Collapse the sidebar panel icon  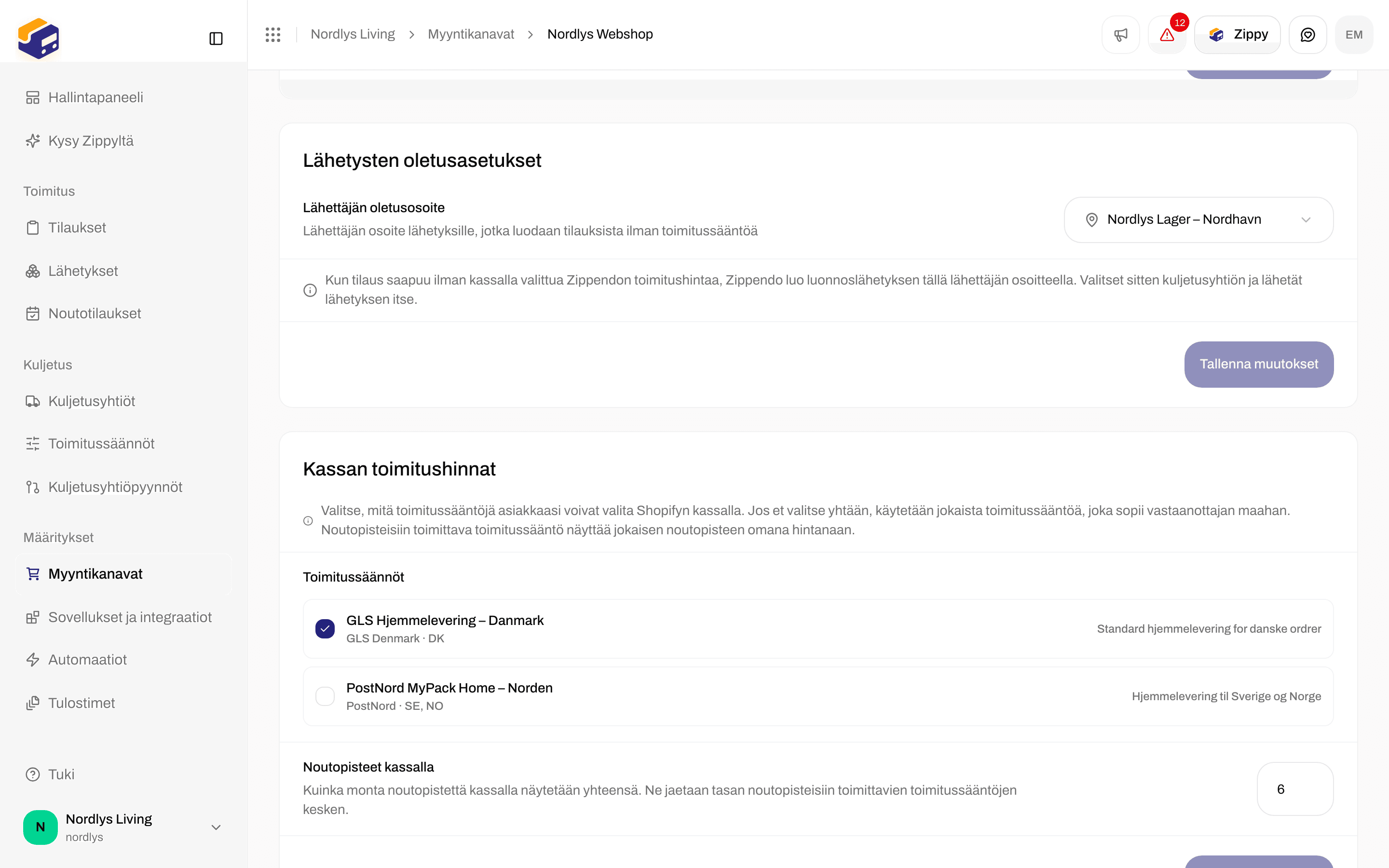click(216, 39)
